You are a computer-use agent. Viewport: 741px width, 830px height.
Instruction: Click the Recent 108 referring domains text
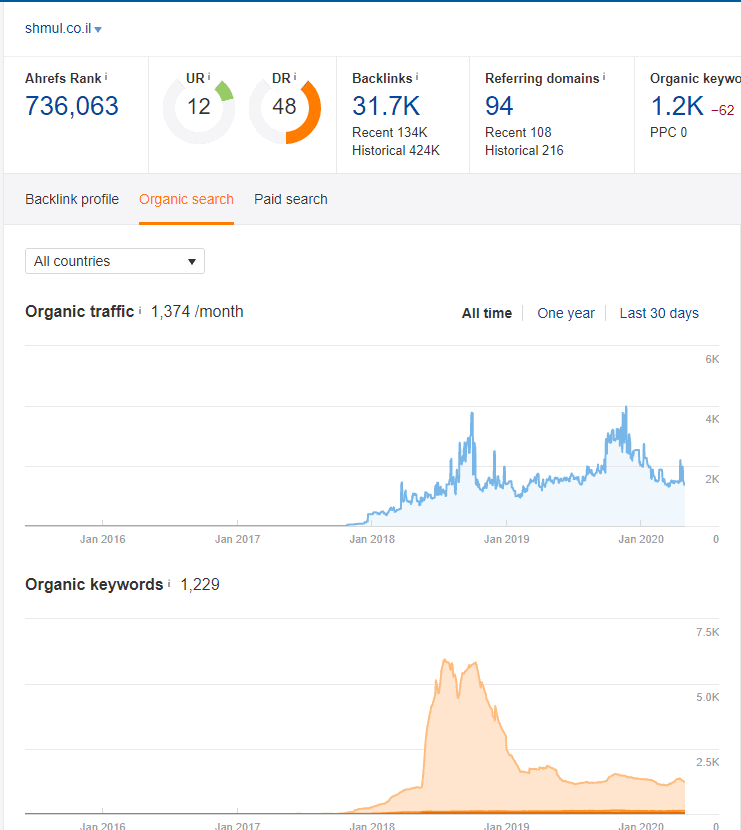click(518, 132)
